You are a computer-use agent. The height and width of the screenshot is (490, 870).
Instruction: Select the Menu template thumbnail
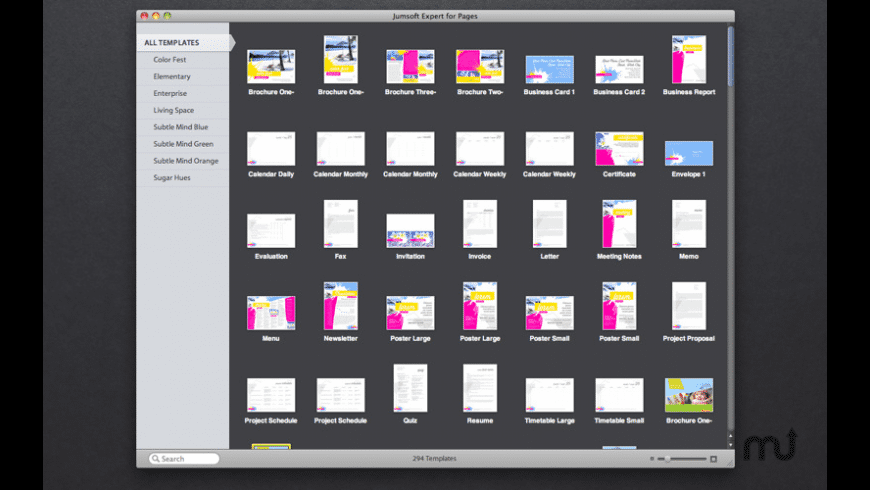pos(271,313)
